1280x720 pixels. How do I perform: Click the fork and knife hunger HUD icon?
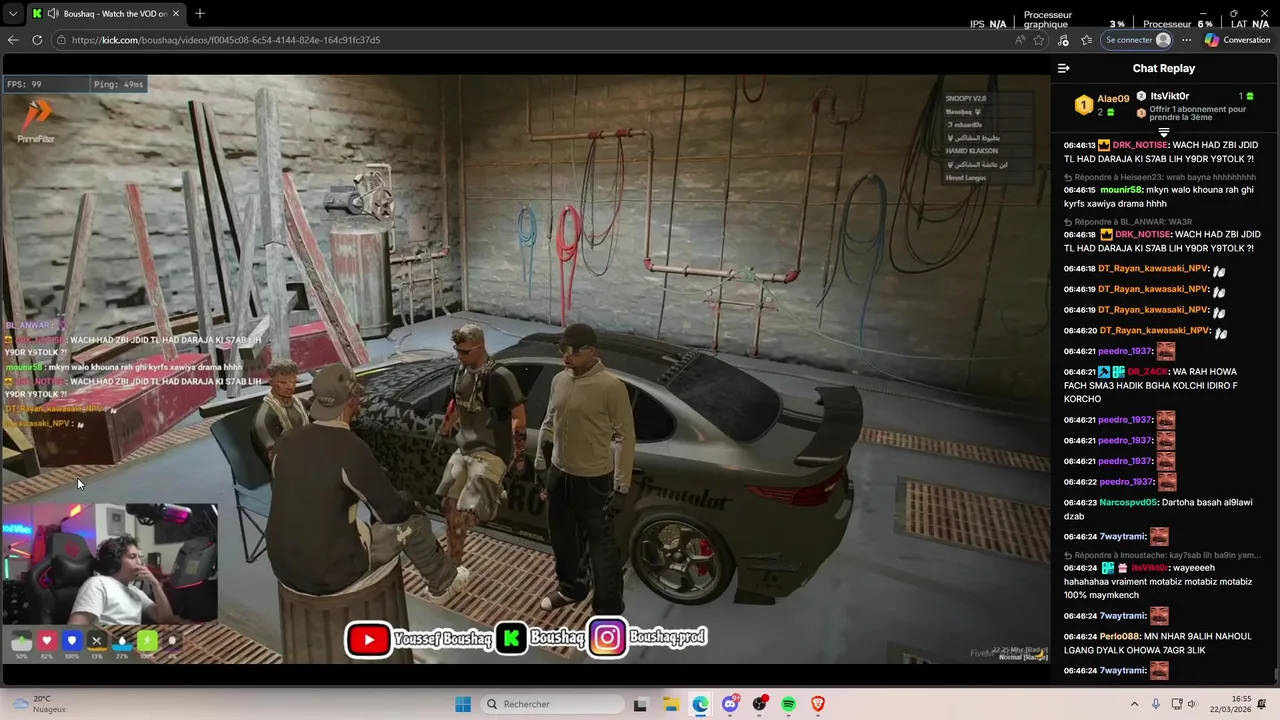pos(96,641)
